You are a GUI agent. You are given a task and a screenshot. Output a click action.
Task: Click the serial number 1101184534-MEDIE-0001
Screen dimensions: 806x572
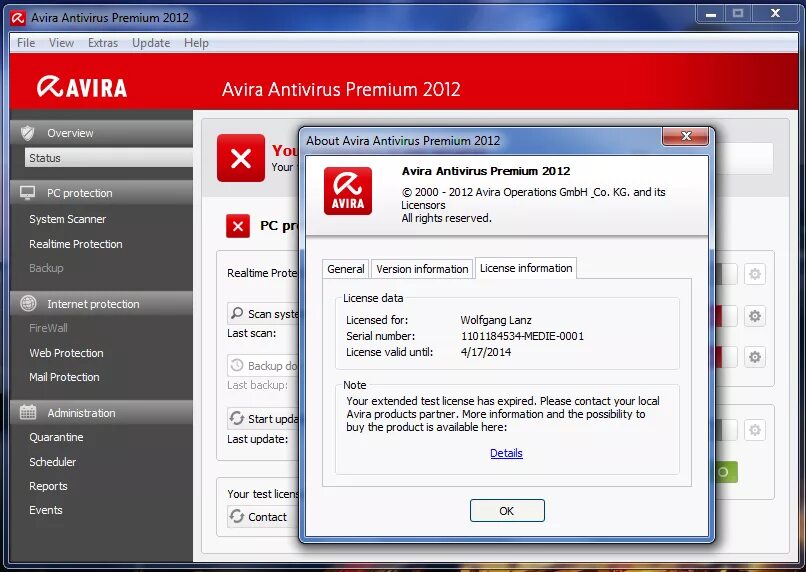pos(522,336)
